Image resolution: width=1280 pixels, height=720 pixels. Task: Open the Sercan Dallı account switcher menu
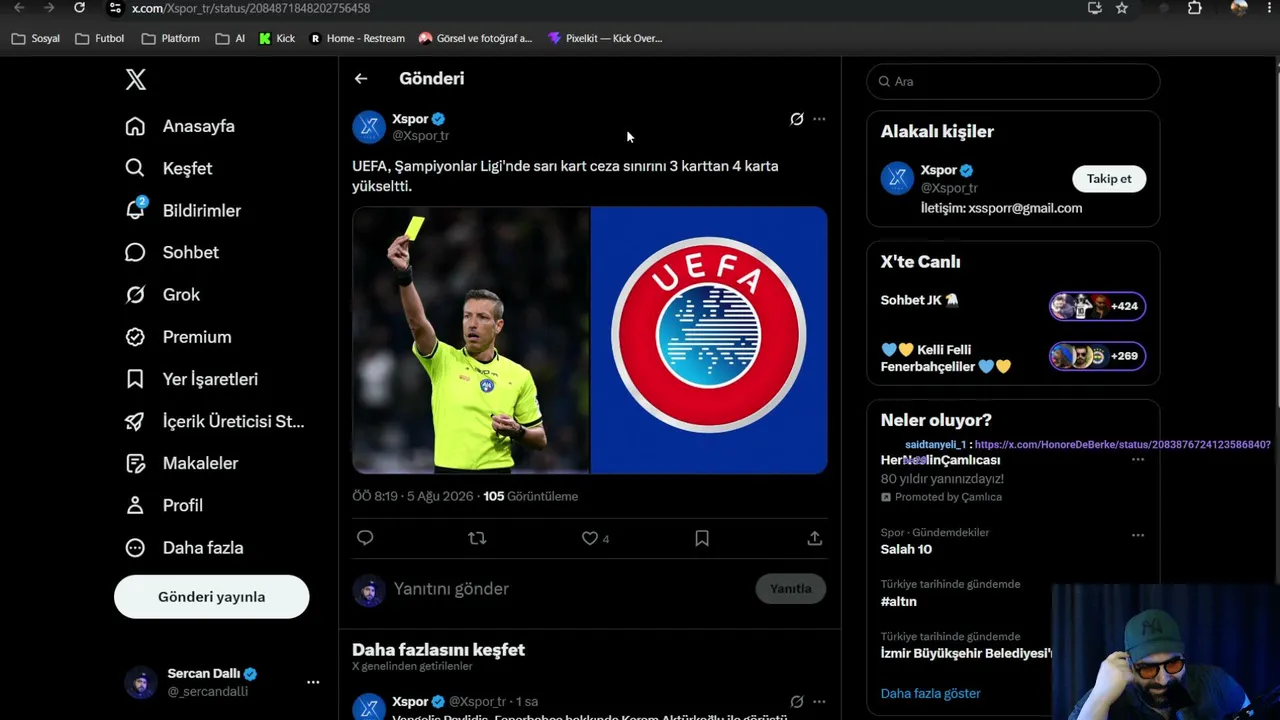point(222,682)
